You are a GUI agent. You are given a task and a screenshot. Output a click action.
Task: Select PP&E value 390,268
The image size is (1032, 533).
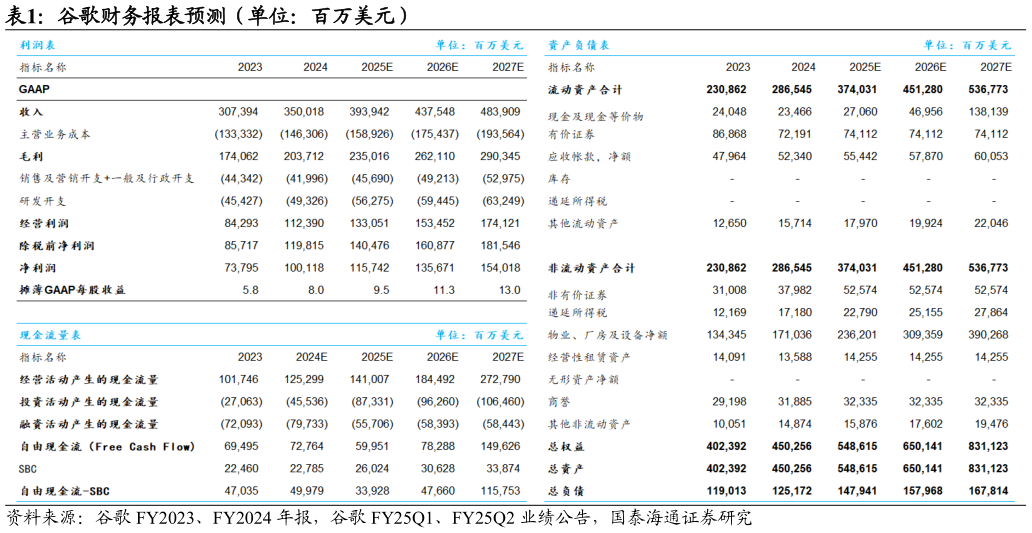click(986, 334)
